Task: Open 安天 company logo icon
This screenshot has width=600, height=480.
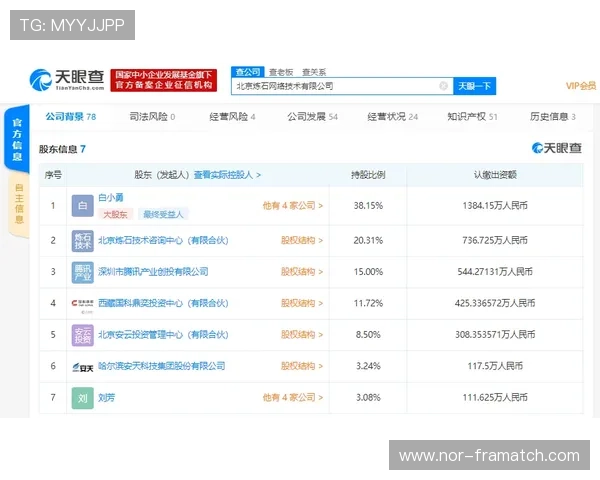Action: pos(83,367)
